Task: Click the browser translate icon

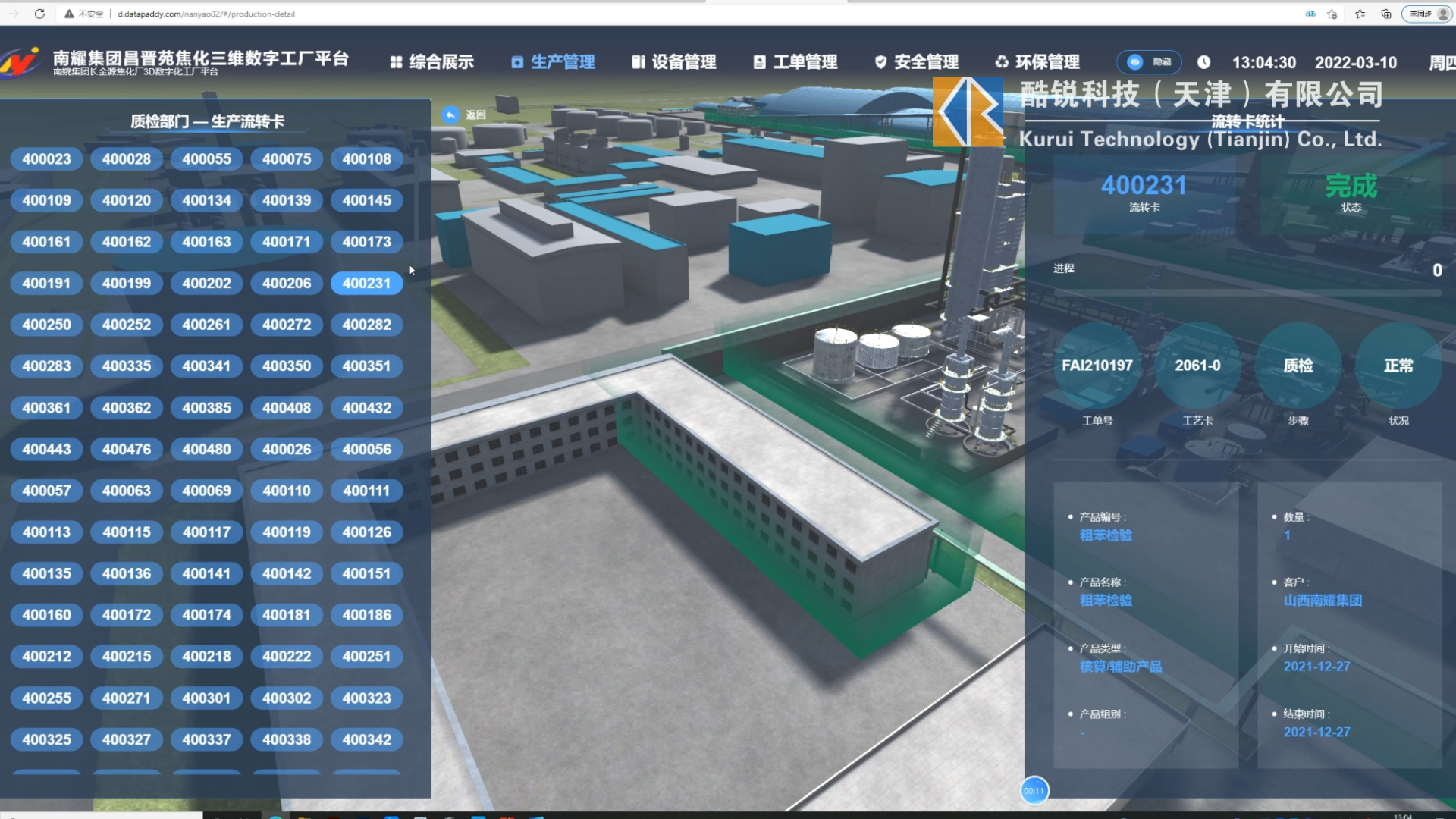Action: (1310, 14)
